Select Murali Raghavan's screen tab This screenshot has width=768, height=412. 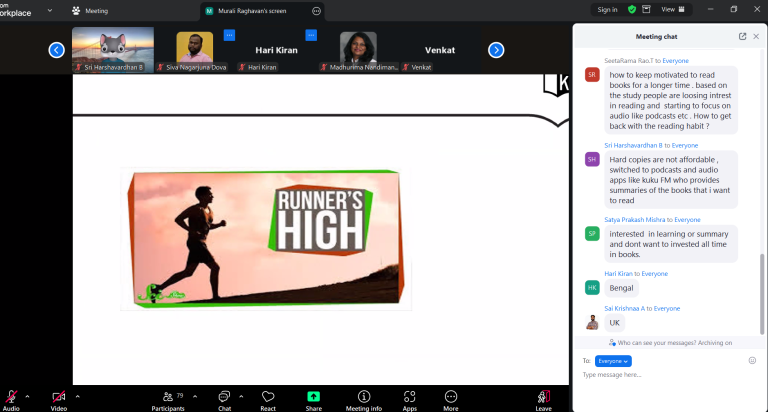pyautogui.click(x=252, y=11)
